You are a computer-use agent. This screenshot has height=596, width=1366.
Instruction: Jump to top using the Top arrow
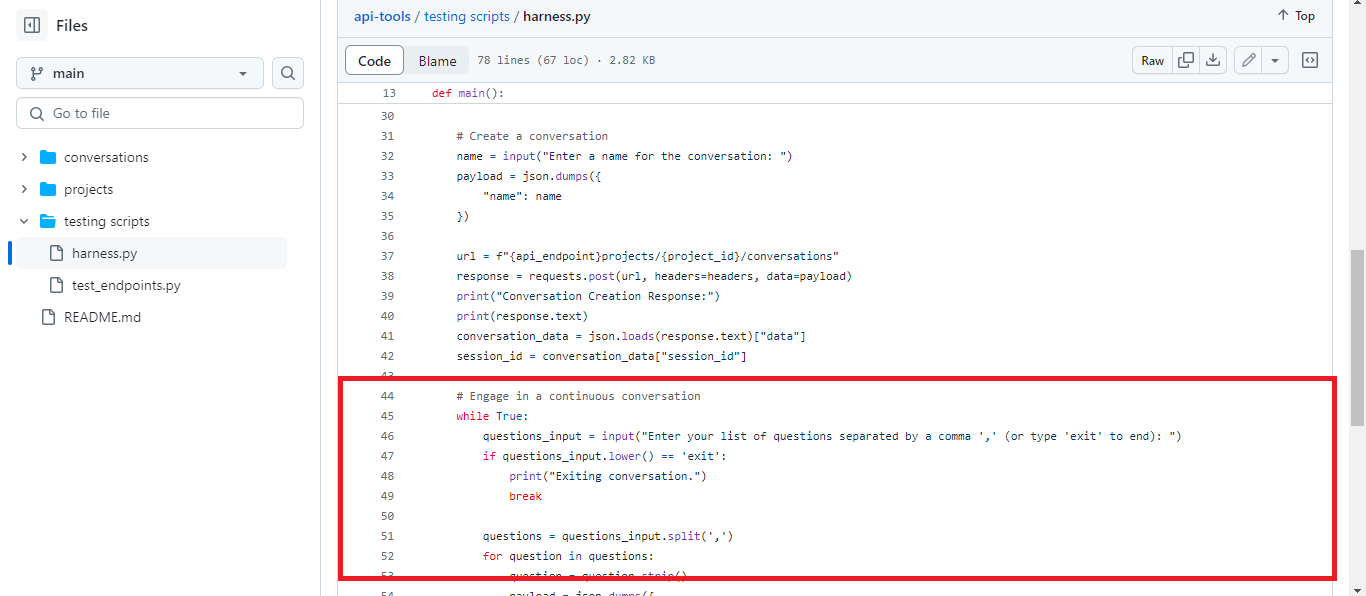pos(1295,15)
